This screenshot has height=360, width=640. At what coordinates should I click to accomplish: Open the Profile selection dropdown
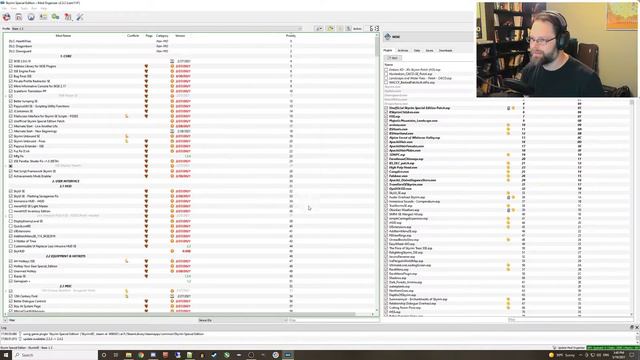tap(157, 29)
